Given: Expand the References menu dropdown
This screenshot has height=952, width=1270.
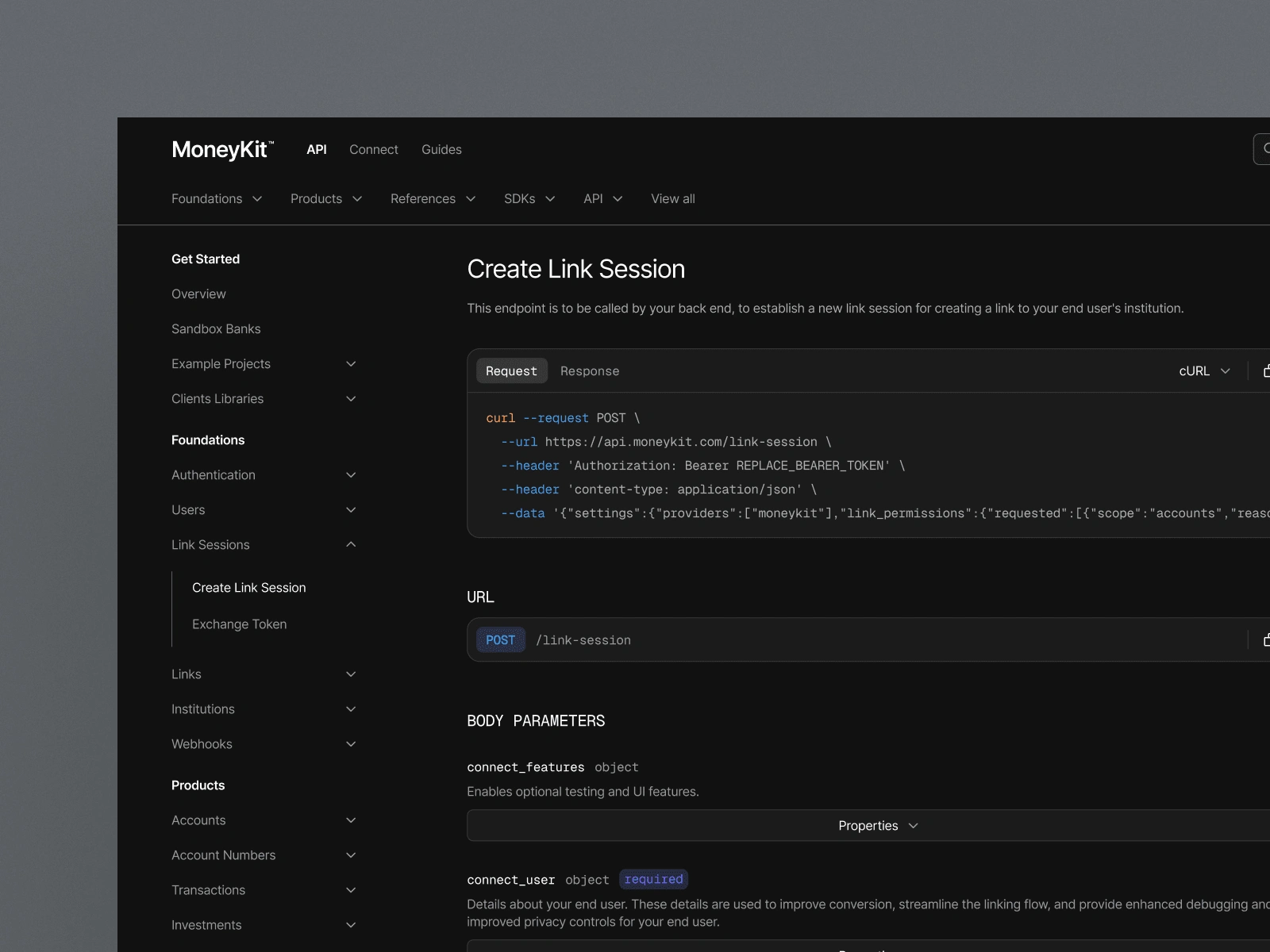Looking at the screenshot, I should tap(433, 198).
